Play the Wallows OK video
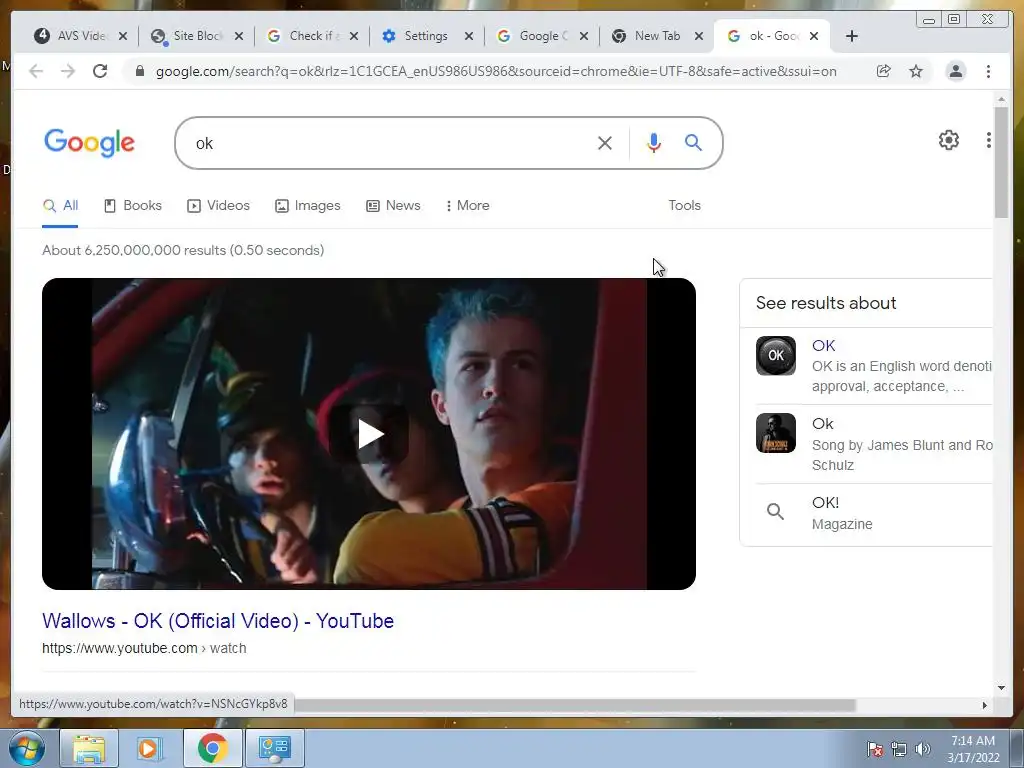 [x=369, y=434]
